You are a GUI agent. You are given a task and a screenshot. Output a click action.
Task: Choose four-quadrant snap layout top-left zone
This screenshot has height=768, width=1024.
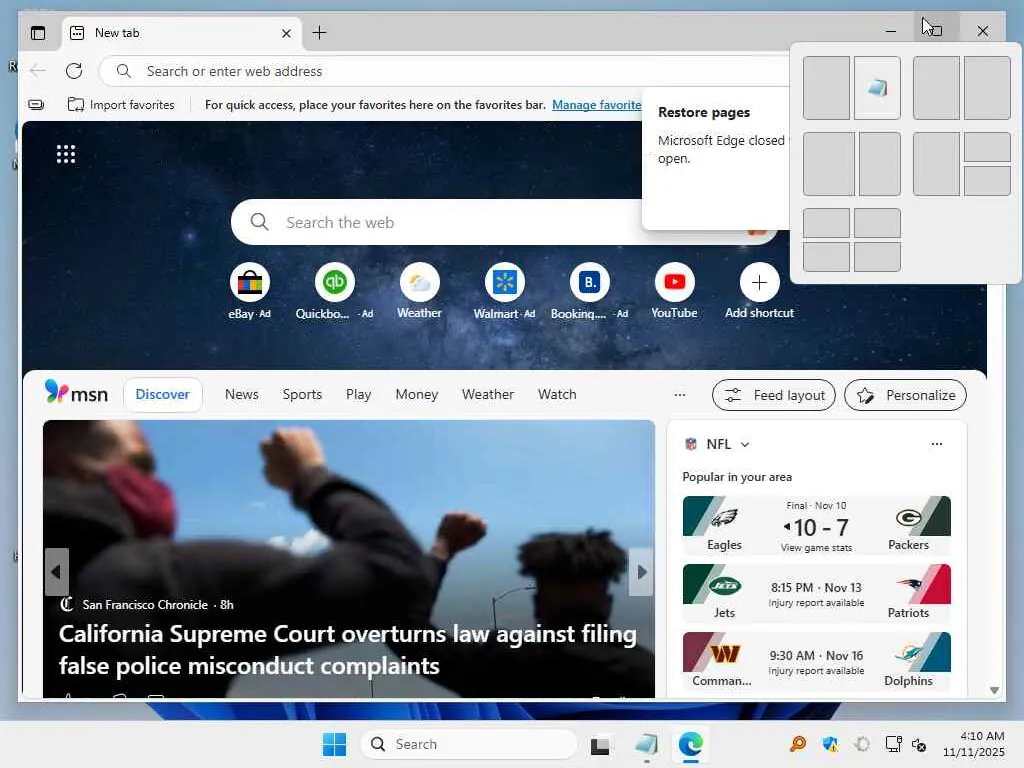click(826, 223)
